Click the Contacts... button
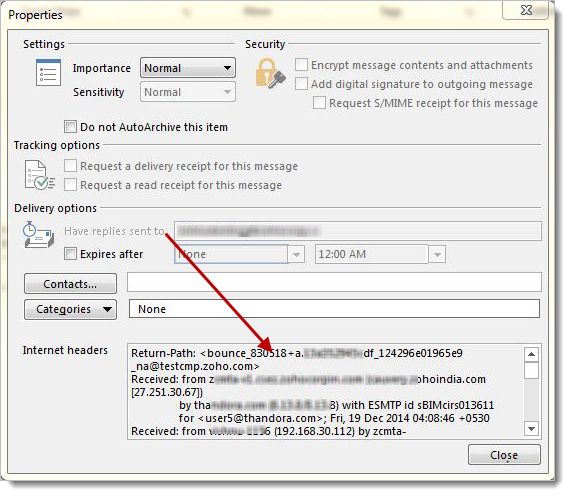The image size is (570, 496). (71, 284)
